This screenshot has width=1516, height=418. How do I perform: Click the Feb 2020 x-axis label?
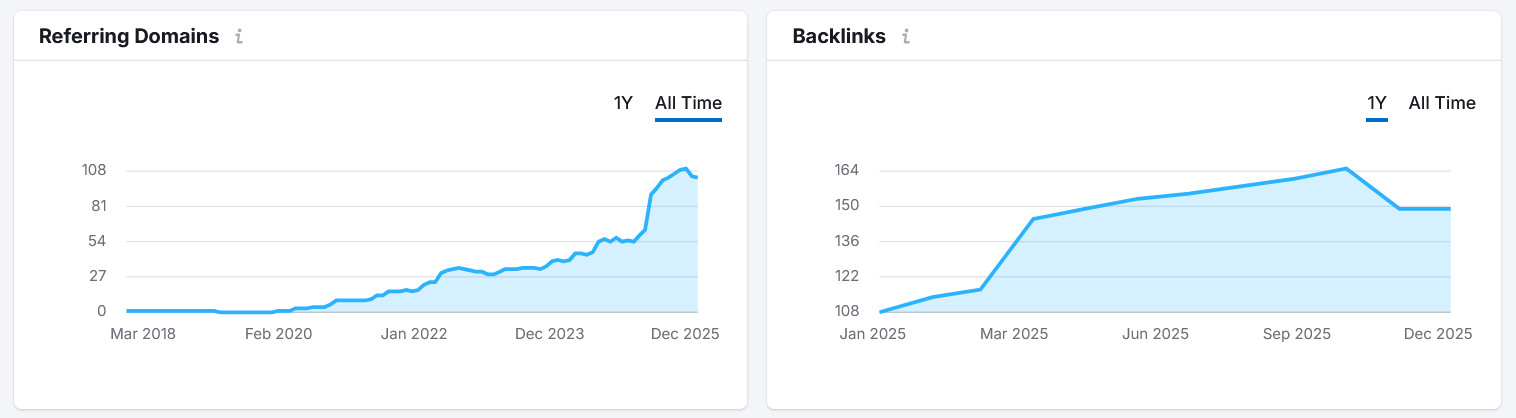click(x=280, y=334)
